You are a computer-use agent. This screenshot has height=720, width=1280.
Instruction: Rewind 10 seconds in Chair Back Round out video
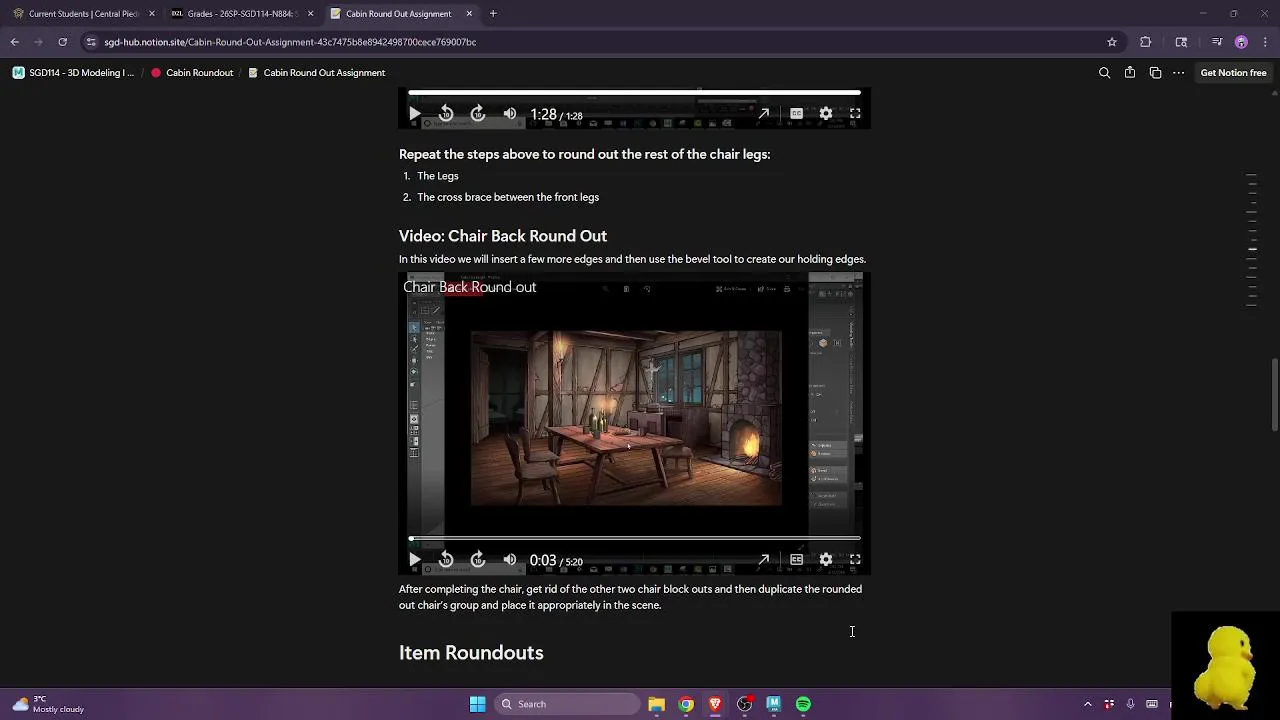(x=446, y=560)
